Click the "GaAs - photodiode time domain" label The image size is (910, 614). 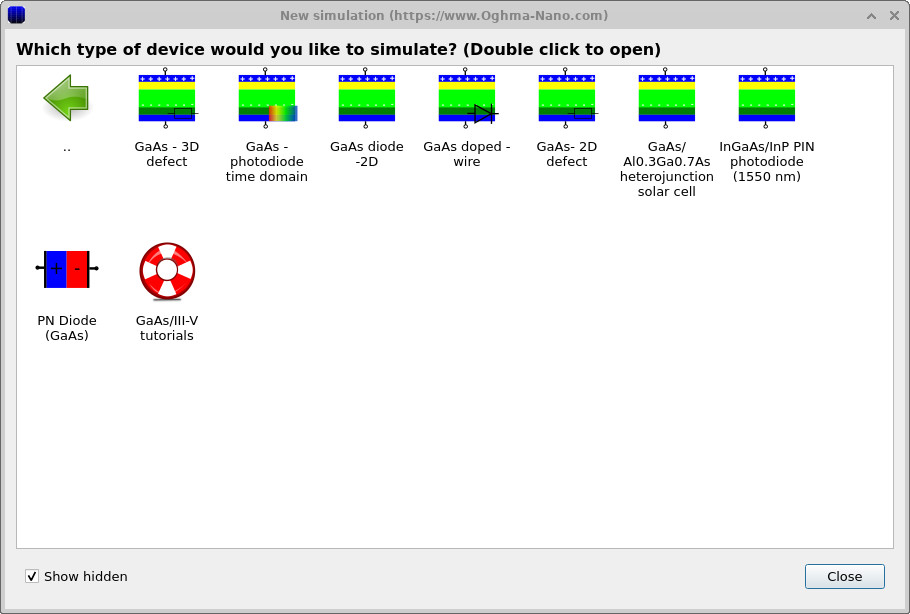point(267,161)
